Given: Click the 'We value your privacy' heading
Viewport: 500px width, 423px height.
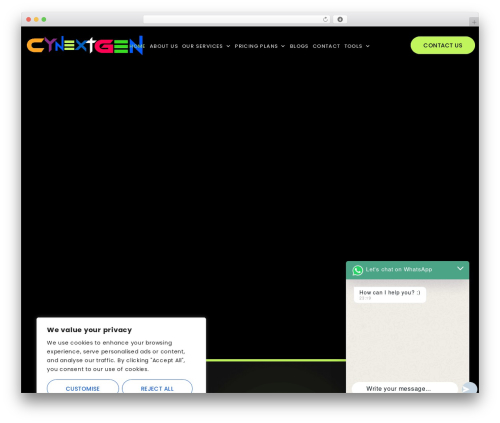Looking at the screenshot, I should 89,330.
